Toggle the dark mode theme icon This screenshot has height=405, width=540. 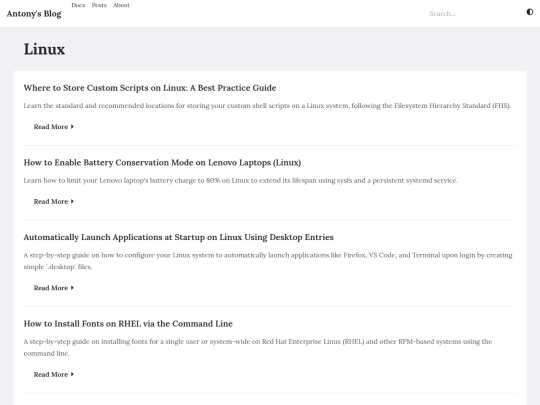(x=530, y=12)
